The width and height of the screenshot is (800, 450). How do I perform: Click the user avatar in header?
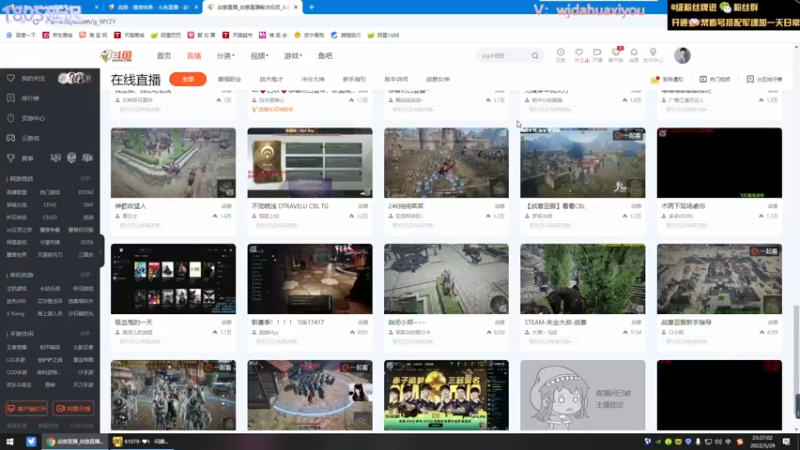click(682, 55)
